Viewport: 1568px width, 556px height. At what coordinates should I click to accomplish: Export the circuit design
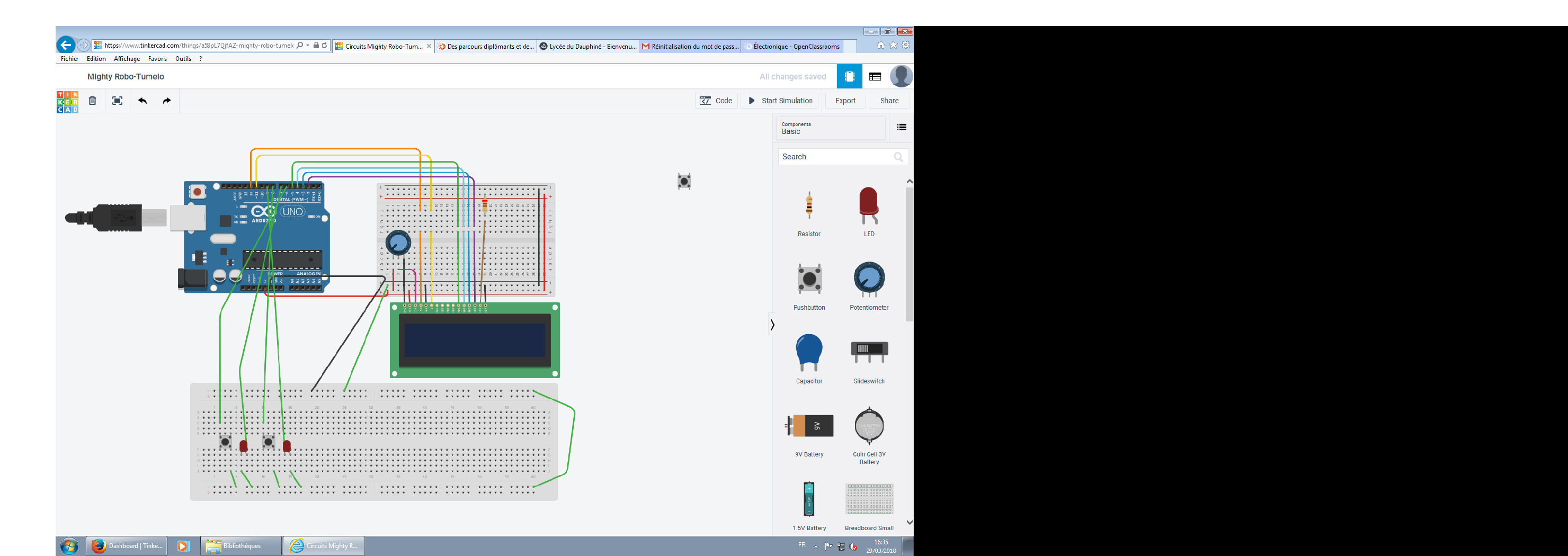[845, 101]
